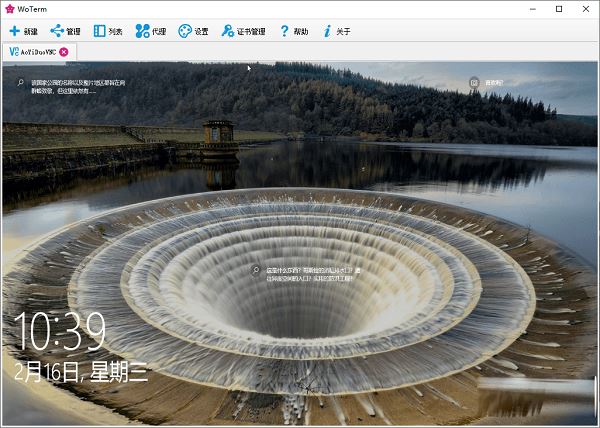Open the 列表 (List) panel icon
Image resolution: width=600 pixels, height=428 pixels.
pyautogui.click(x=99, y=31)
